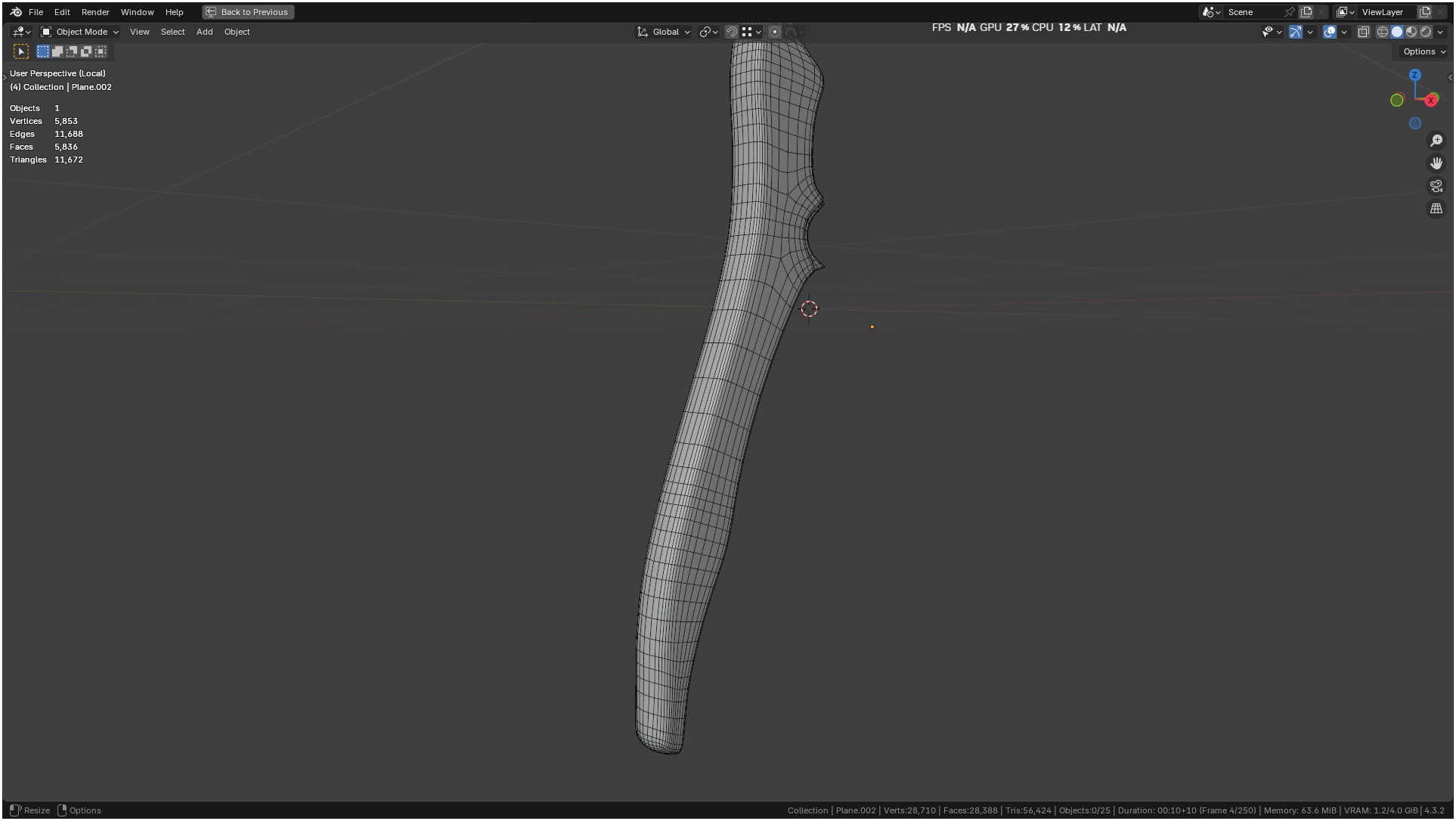The image size is (1456, 821).
Task: Pin the Scene with the pin icon
Action: click(1290, 12)
